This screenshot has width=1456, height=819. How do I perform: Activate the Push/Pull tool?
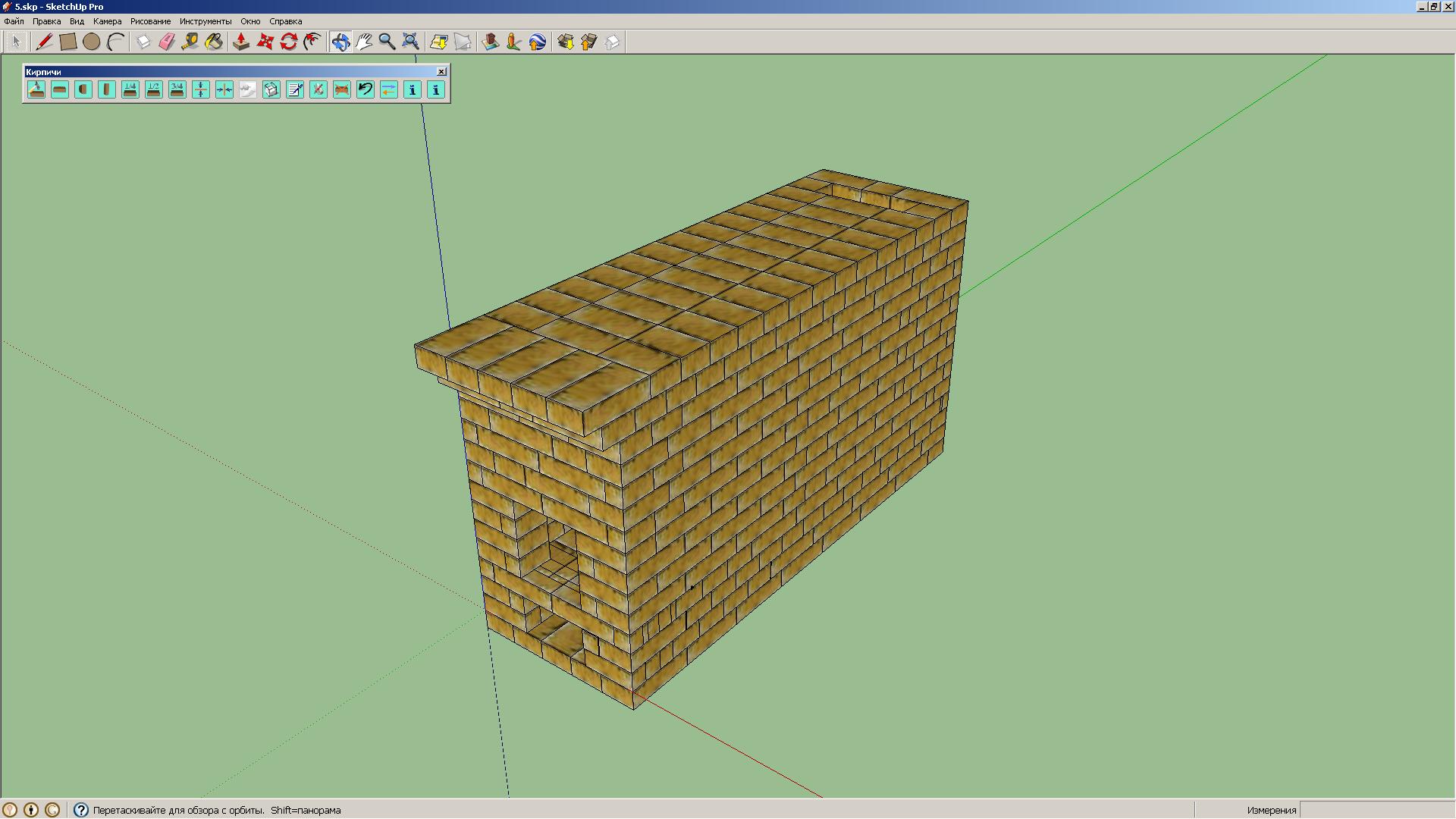(x=241, y=42)
